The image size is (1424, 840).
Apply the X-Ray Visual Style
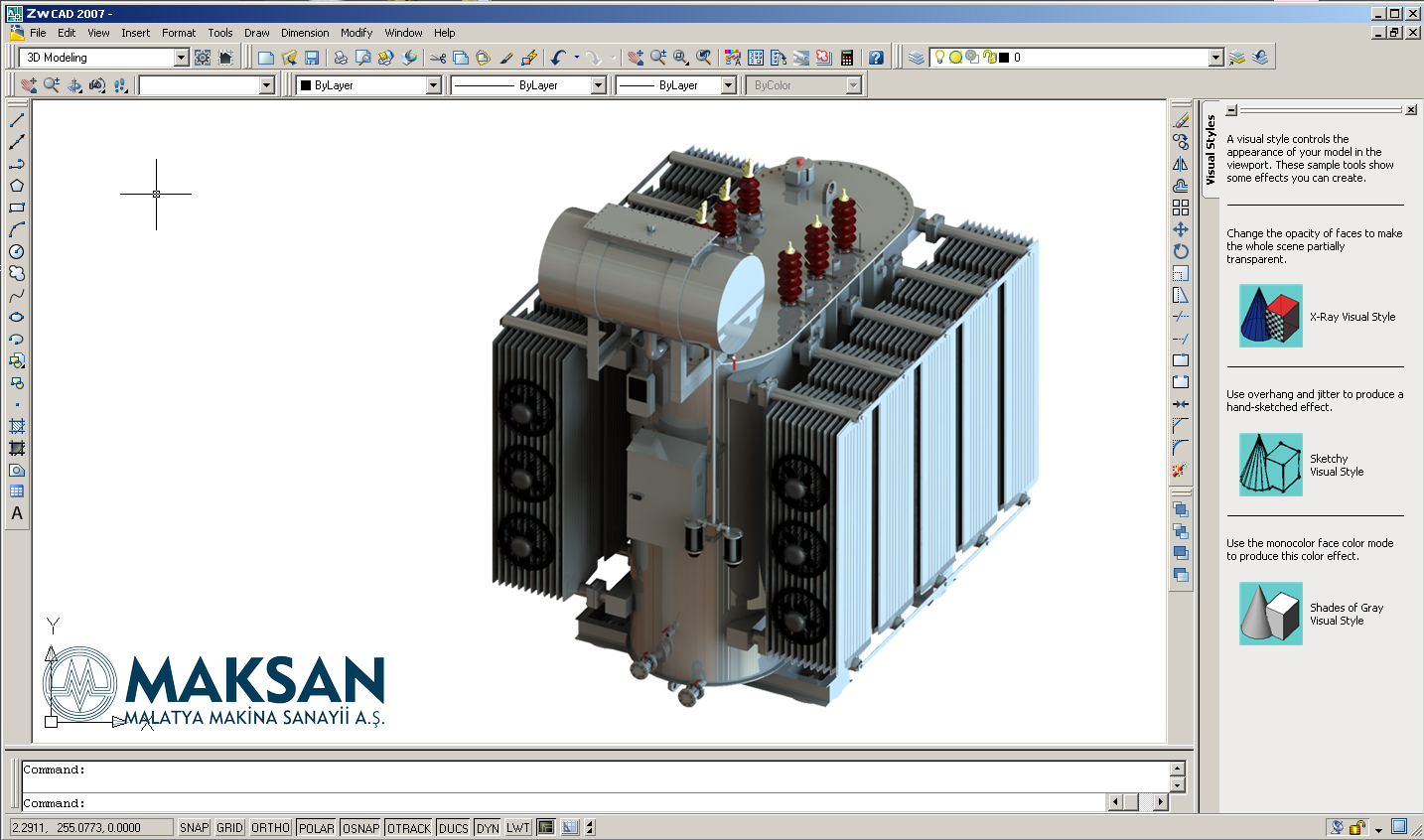coord(1270,316)
